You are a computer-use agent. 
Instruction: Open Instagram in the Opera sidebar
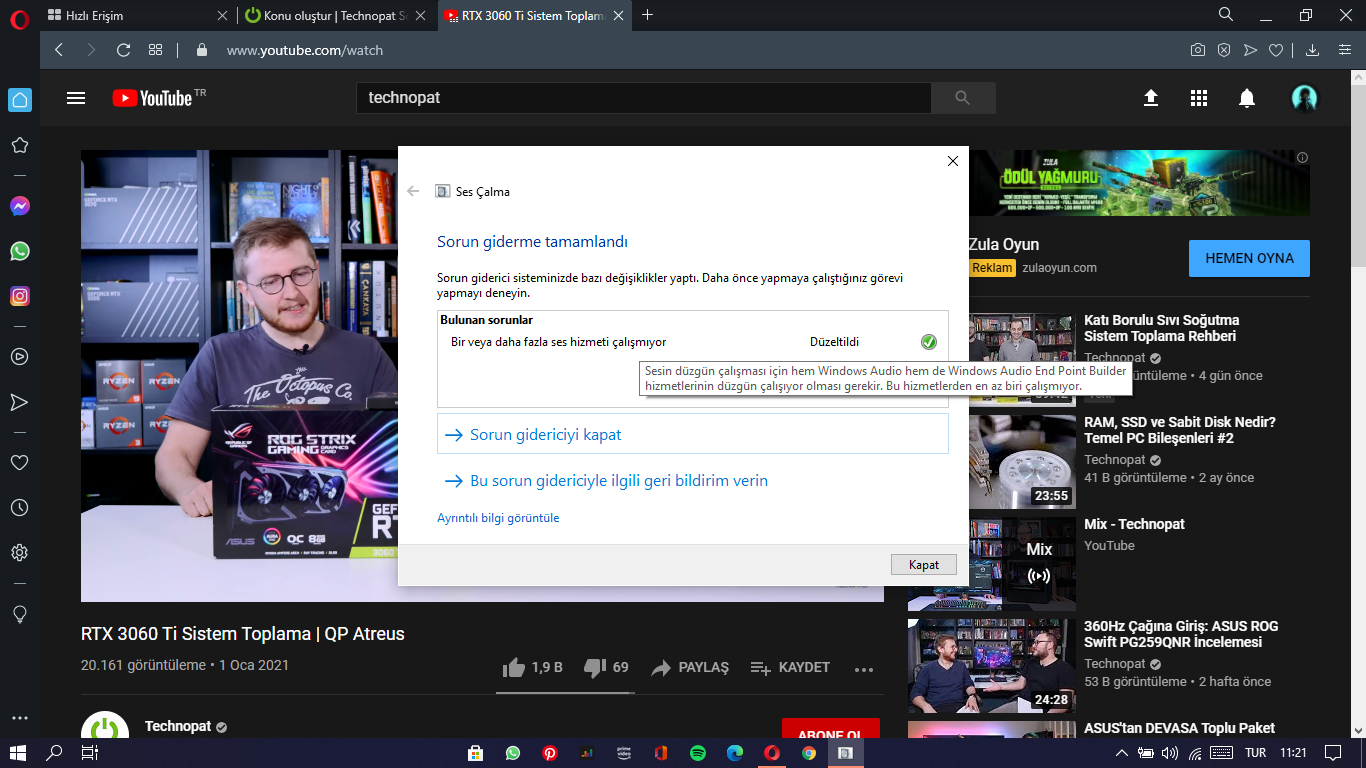tap(20, 296)
